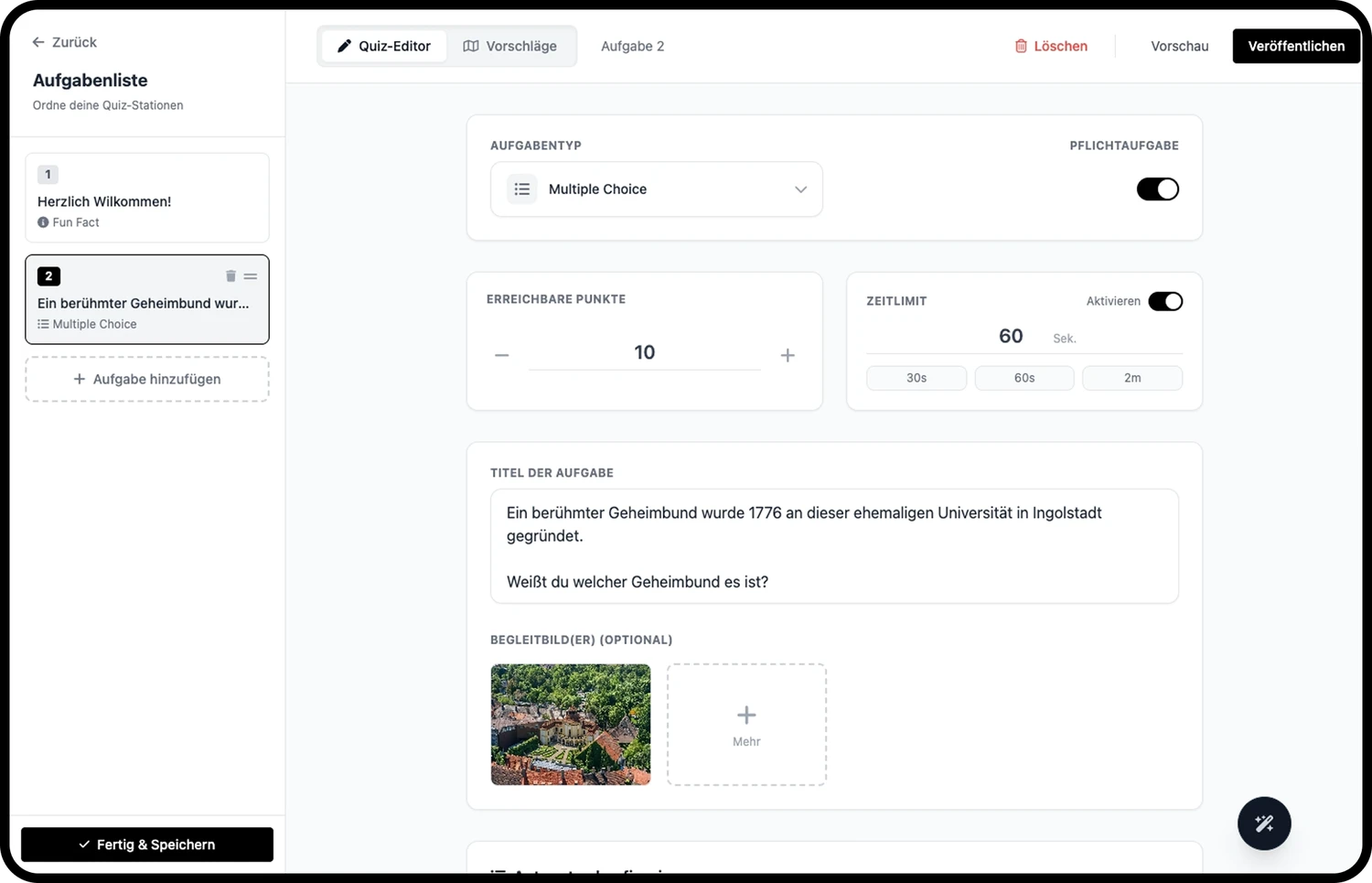Switch to the Quiz-Editor tab
Screen dimensions: 1372x883
point(384,46)
